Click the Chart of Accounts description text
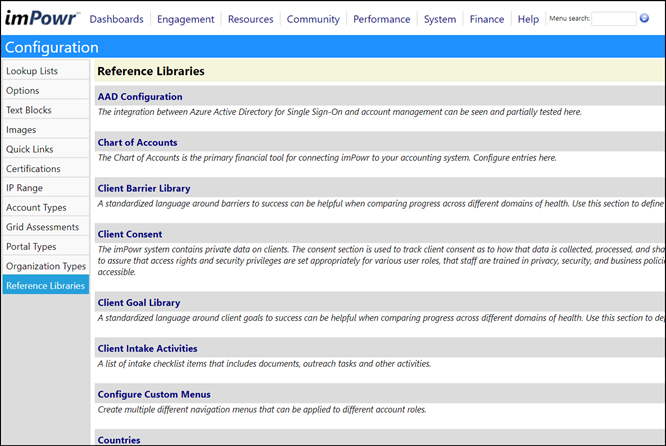666x446 pixels. (327, 158)
